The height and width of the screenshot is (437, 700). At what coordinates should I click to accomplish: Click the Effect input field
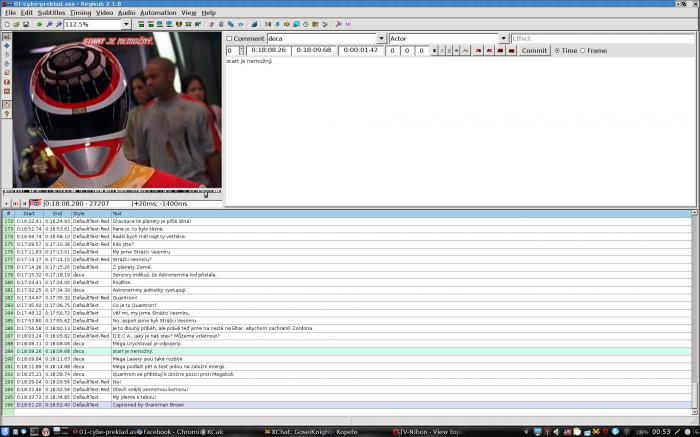[603, 39]
